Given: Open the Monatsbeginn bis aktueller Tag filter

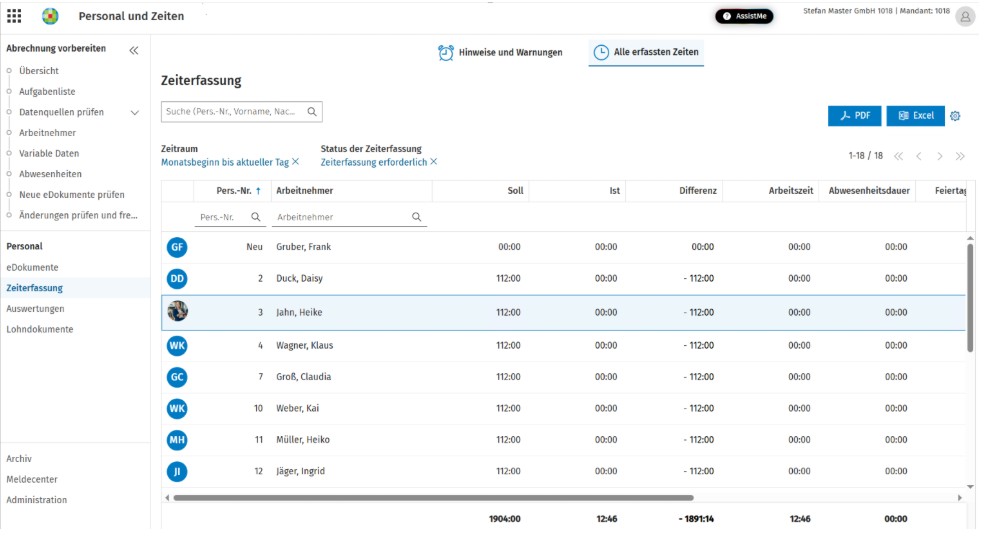Looking at the screenshot, I should [225, 163].
